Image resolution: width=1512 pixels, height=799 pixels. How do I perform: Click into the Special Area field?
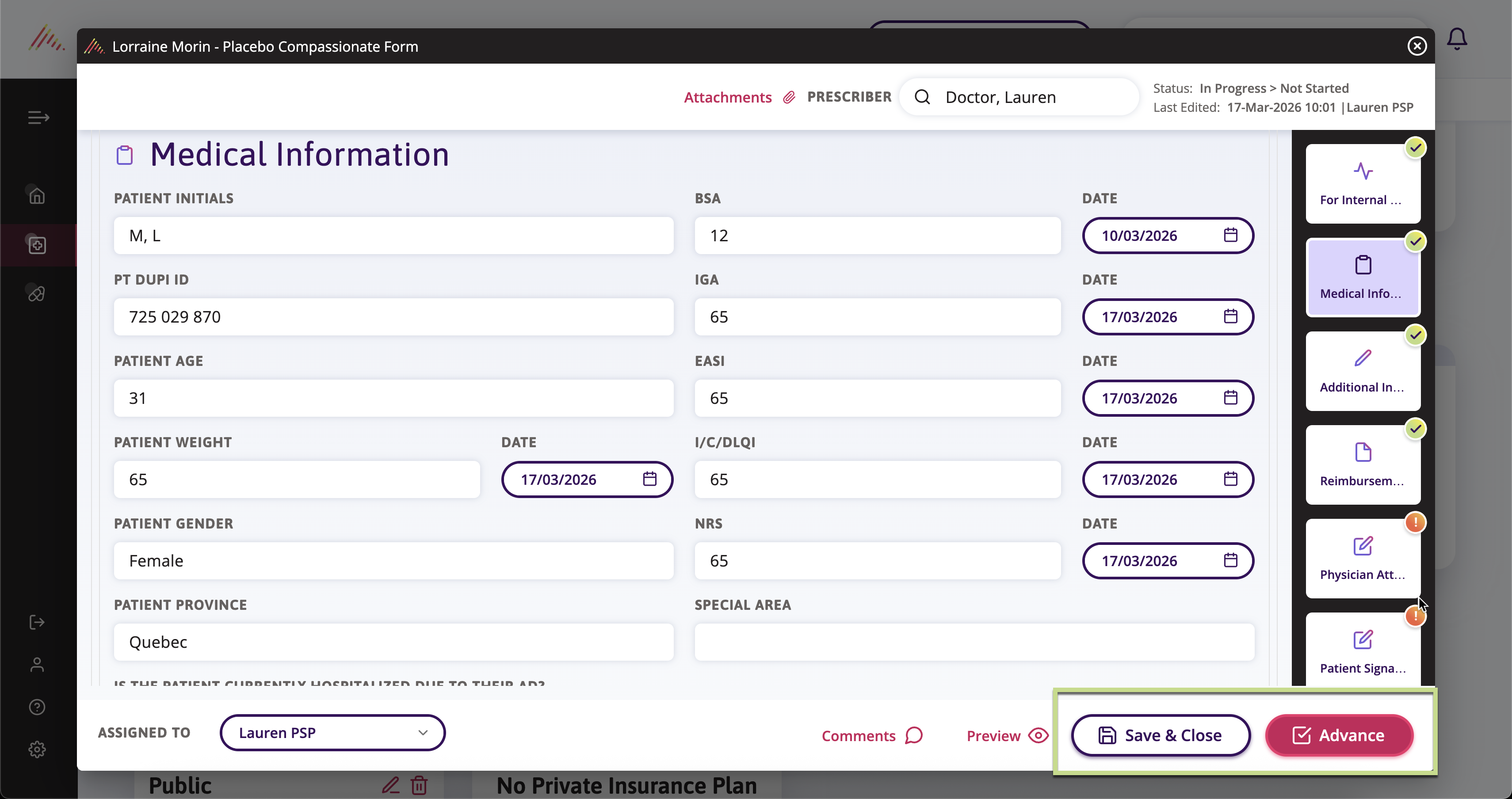pyautogui.click(x=974, y=643)
